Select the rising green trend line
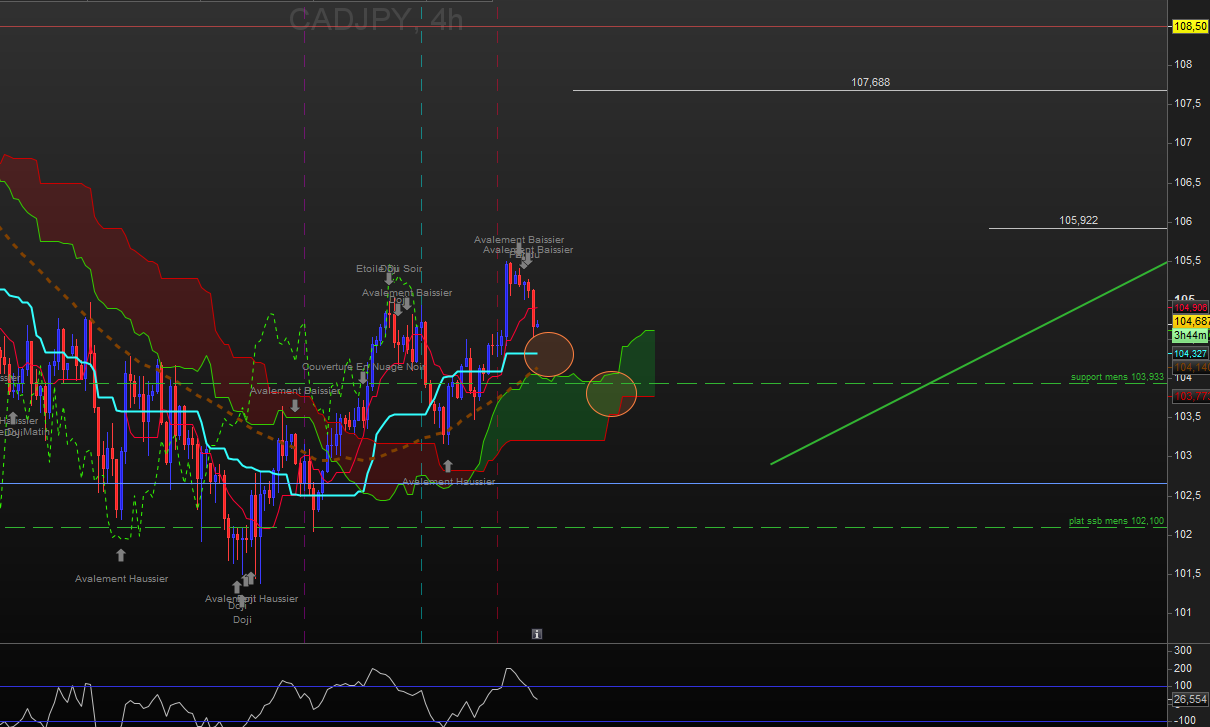The height and width of the screenshot is (727, 1210). (x=969, y=363)
